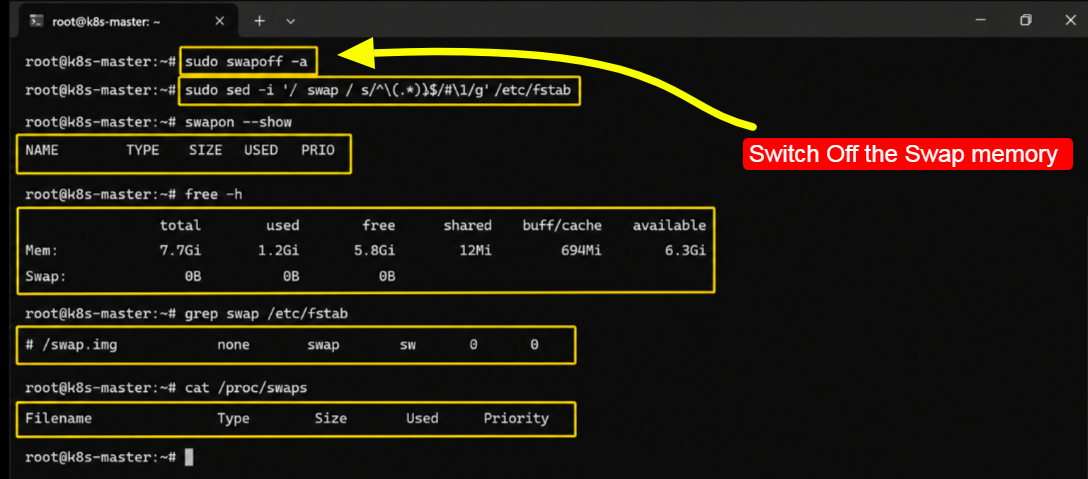1088x479 pixels.
Task: Click the 'shared' column header
Action: (x=468, y=226)
